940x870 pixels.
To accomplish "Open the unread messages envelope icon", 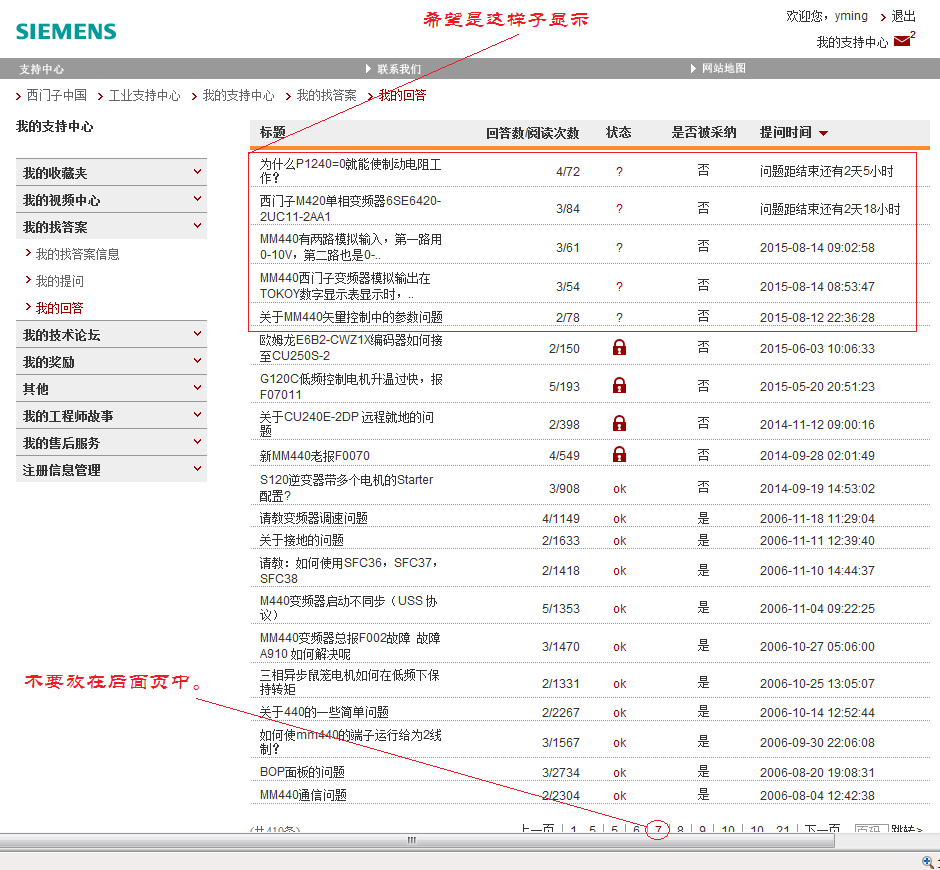I will [902, 41].
